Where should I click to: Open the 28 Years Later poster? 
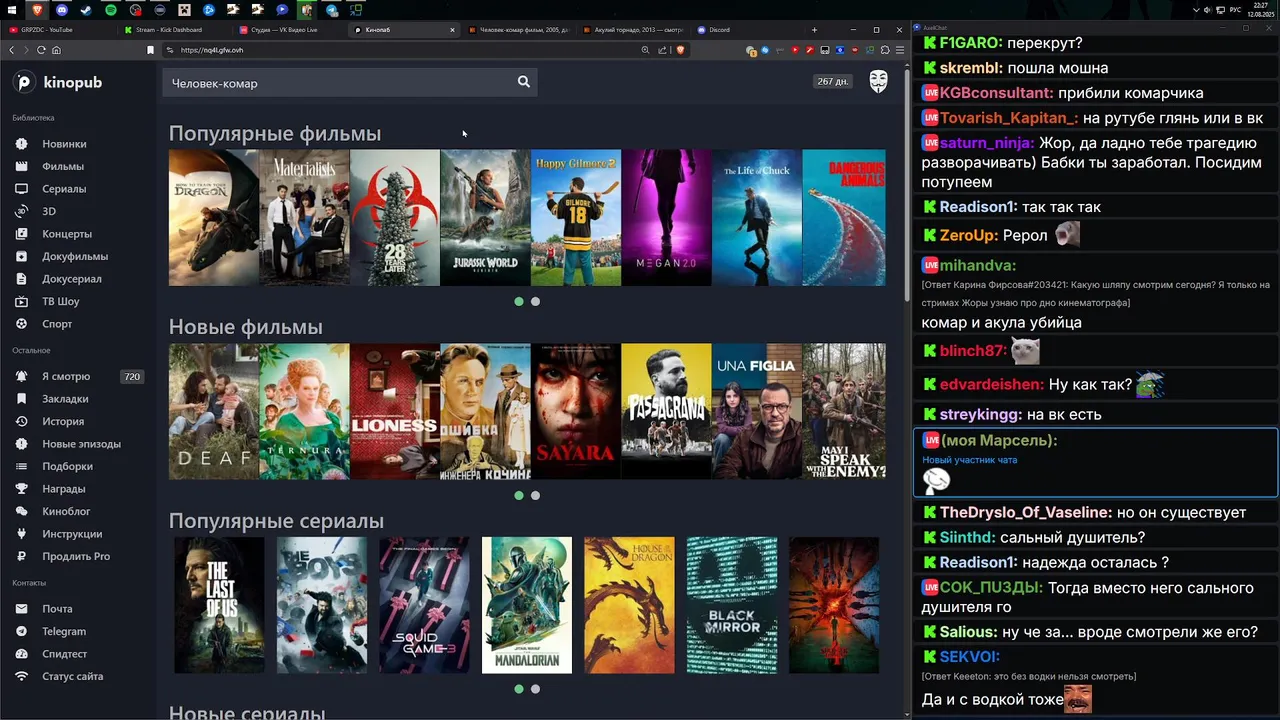tap(395, 217)
